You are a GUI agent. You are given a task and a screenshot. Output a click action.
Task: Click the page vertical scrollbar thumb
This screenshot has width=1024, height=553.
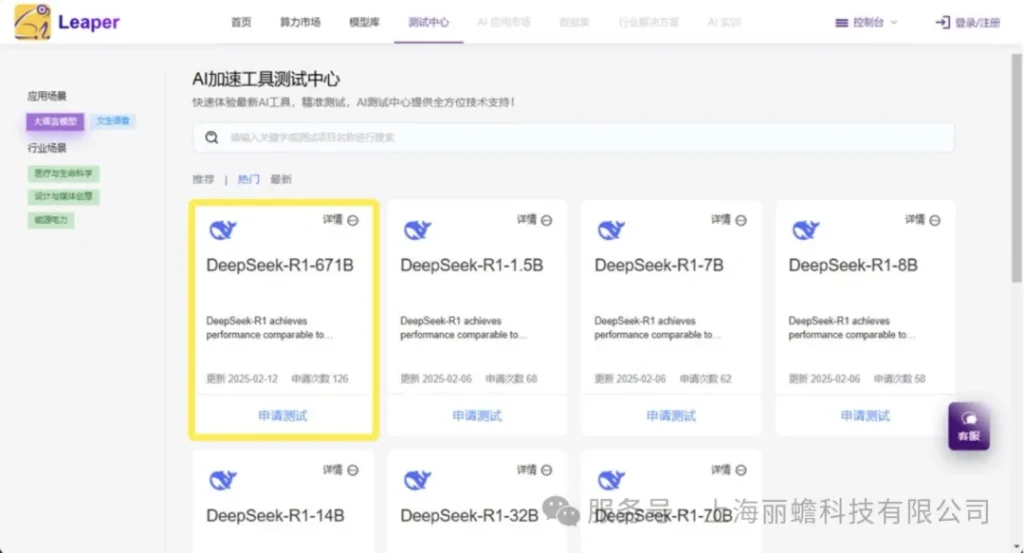point(1016,168)
